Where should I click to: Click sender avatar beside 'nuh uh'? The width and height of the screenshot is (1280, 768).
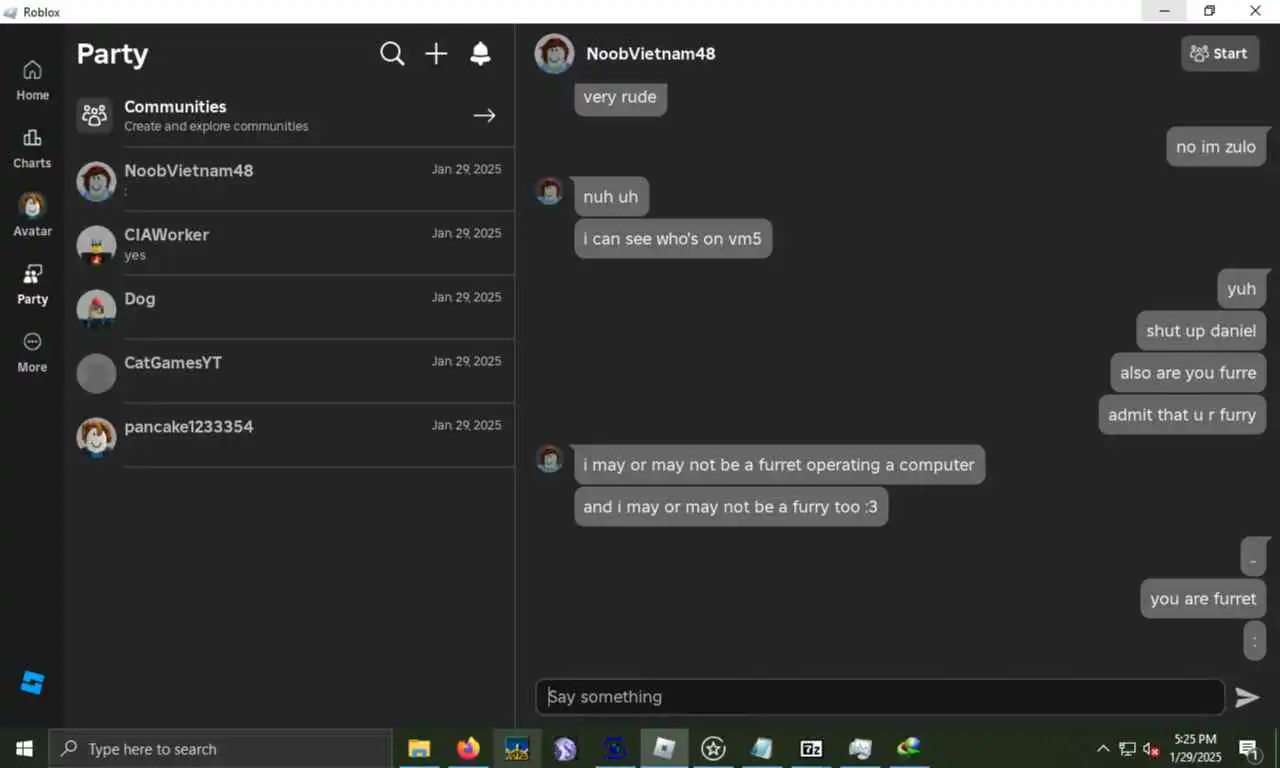(549, 191)
